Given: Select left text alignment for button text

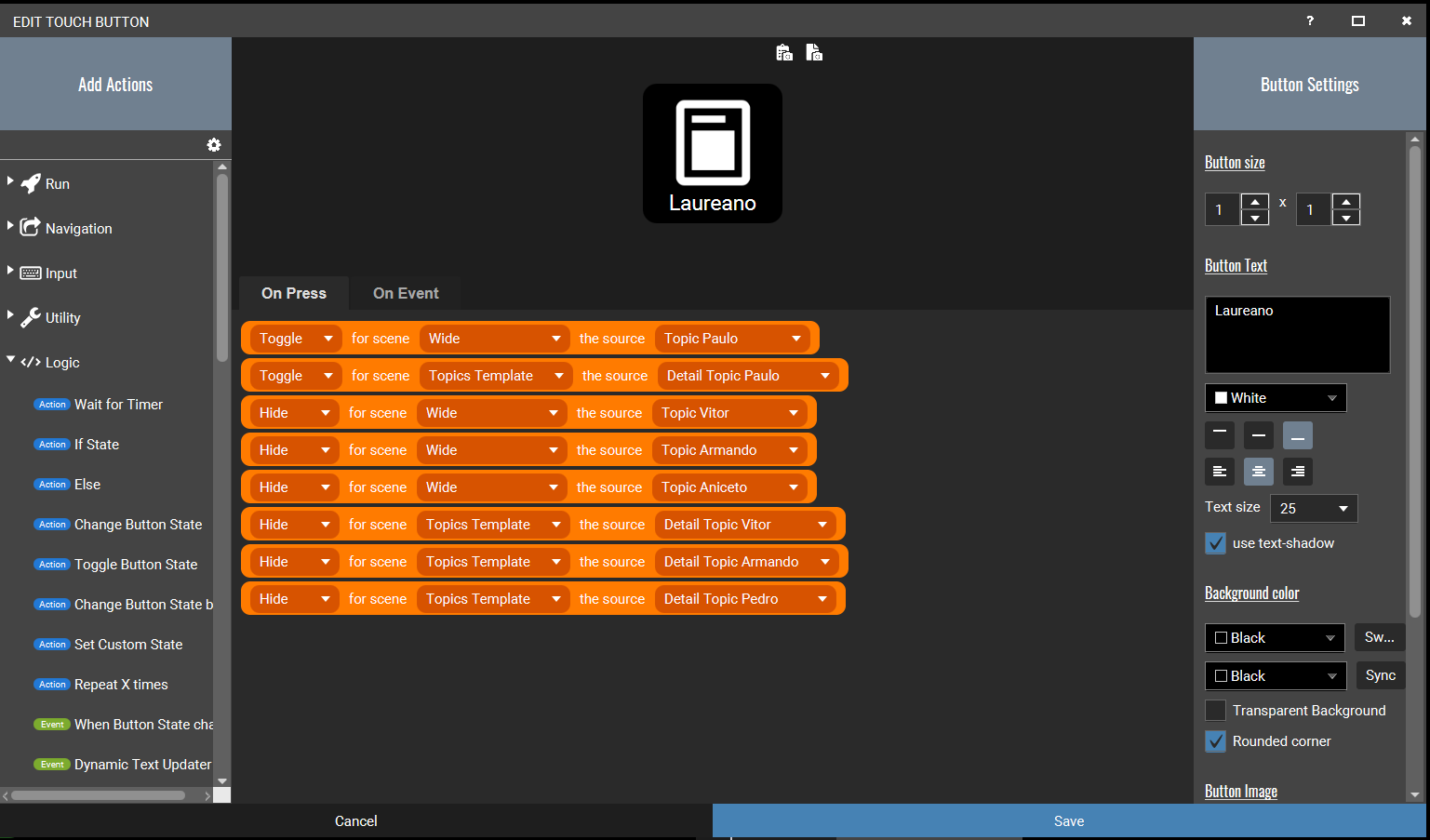Looking at the screenshot, I should (x=1220, y=472).
